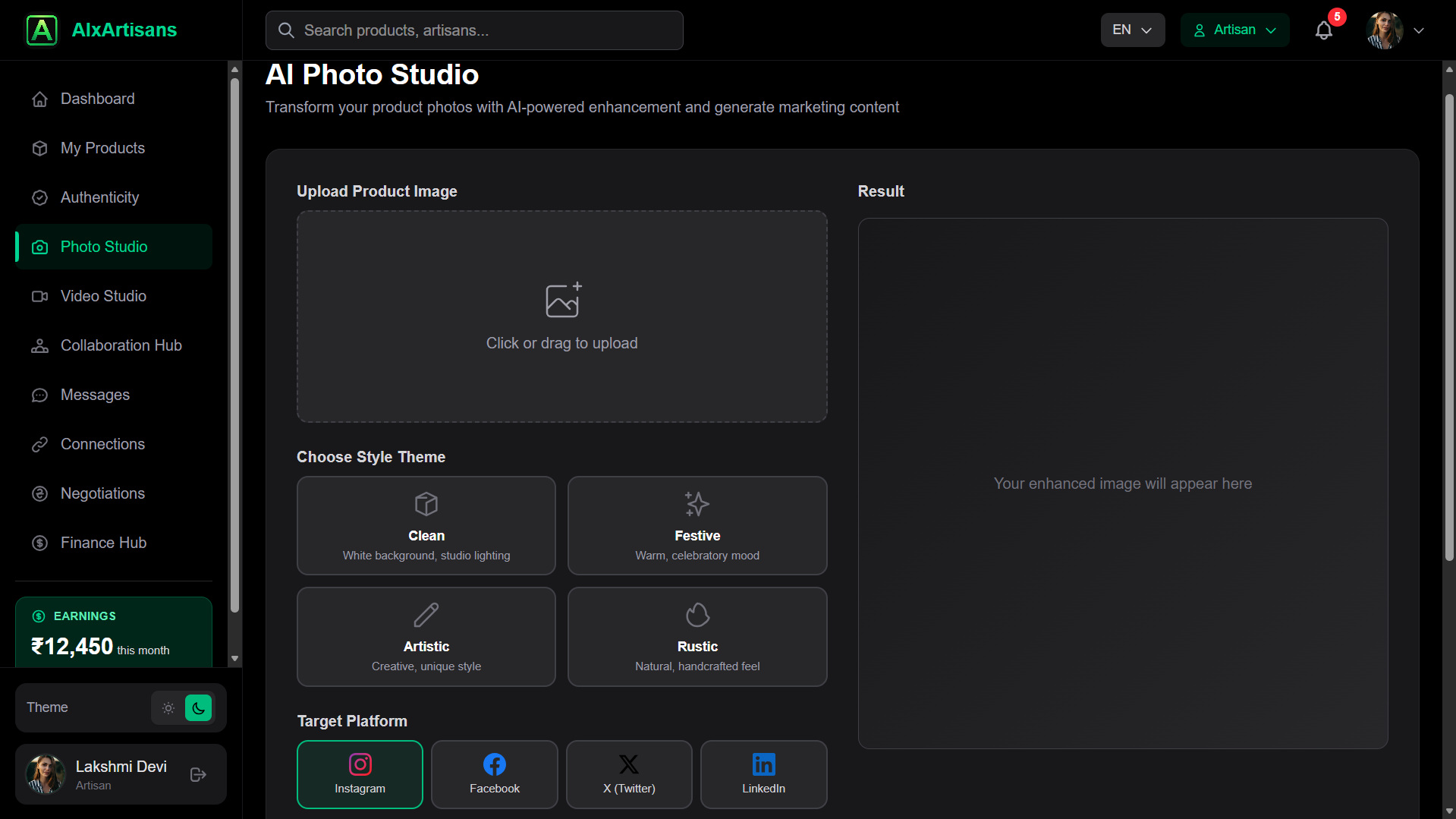Click the product search field
Viewport: 1456px width, 819px height.
[474, 30]
